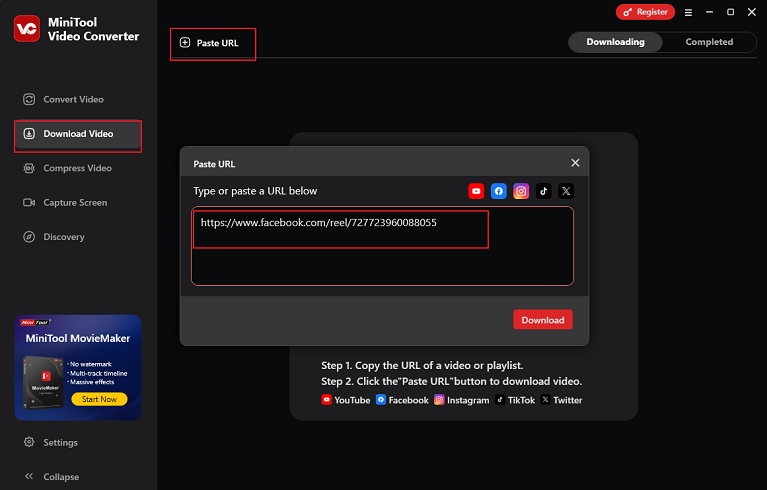Click the red Register button
Screen dimensions: 767x490
(x=645, y=12)
